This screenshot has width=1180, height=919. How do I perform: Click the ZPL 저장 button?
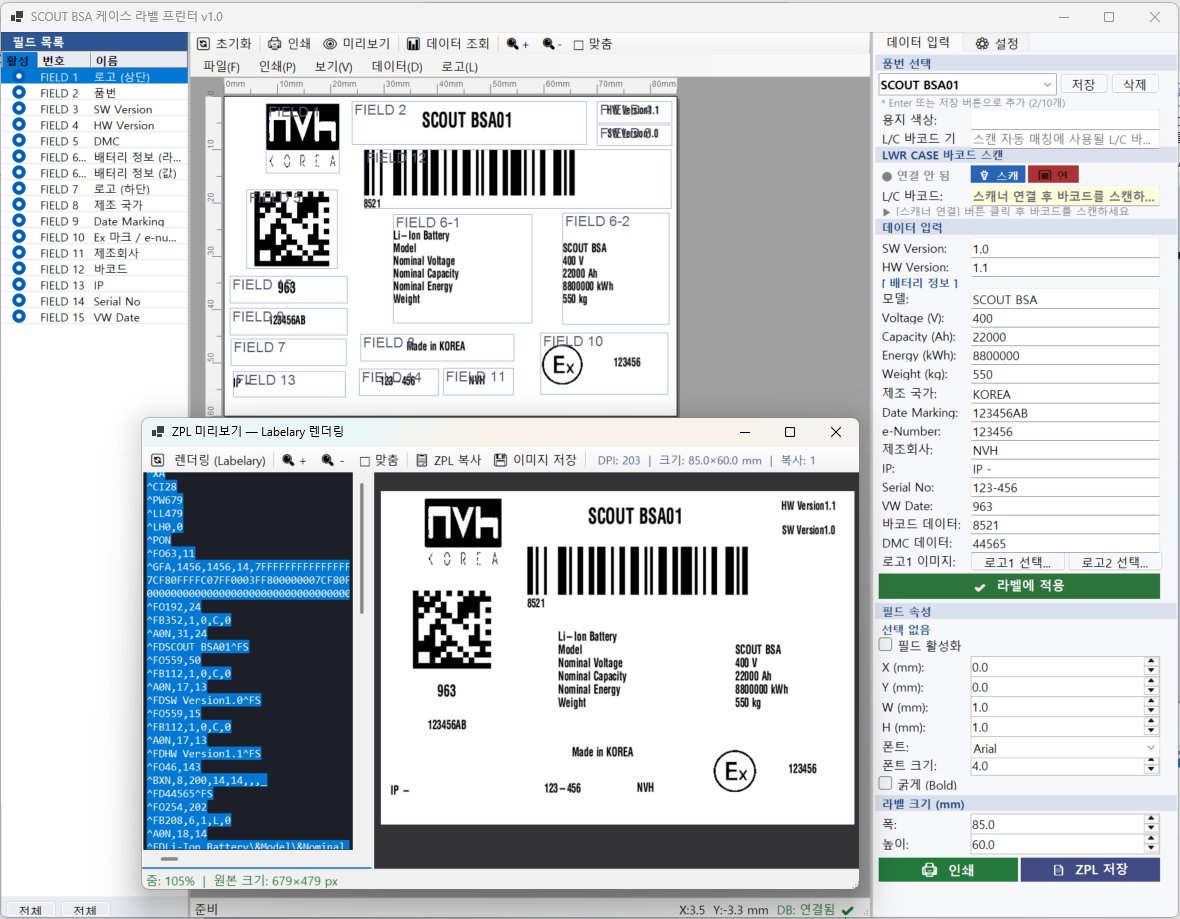[1090, 869]
